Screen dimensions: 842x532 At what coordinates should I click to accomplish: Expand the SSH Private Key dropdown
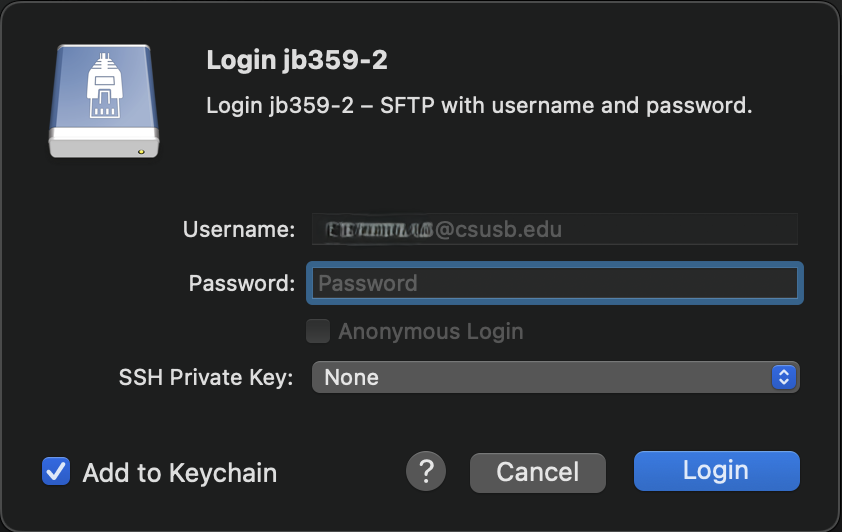(555, 377)
